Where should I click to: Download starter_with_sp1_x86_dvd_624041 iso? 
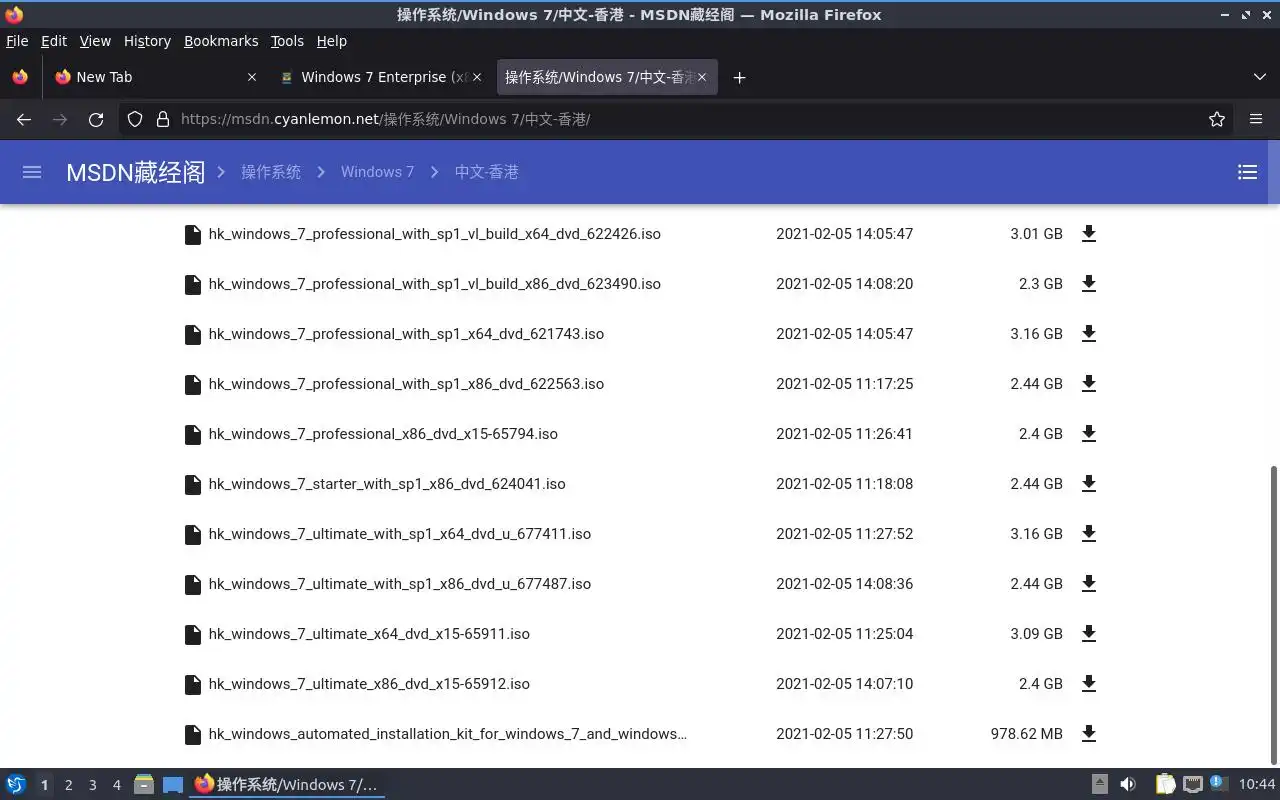tap(1089, 484)
